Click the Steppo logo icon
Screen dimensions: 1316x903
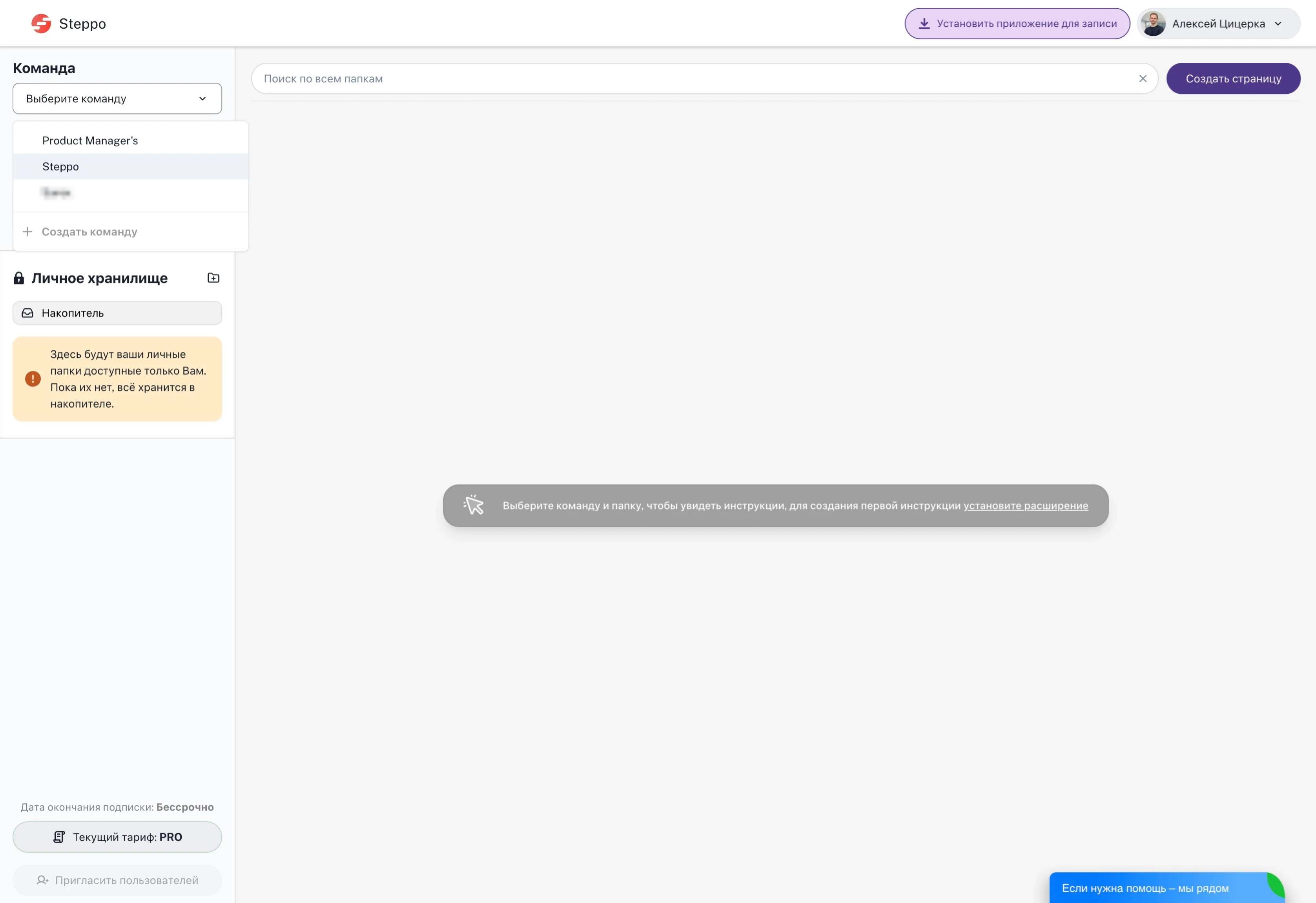(x=41, y=24)
